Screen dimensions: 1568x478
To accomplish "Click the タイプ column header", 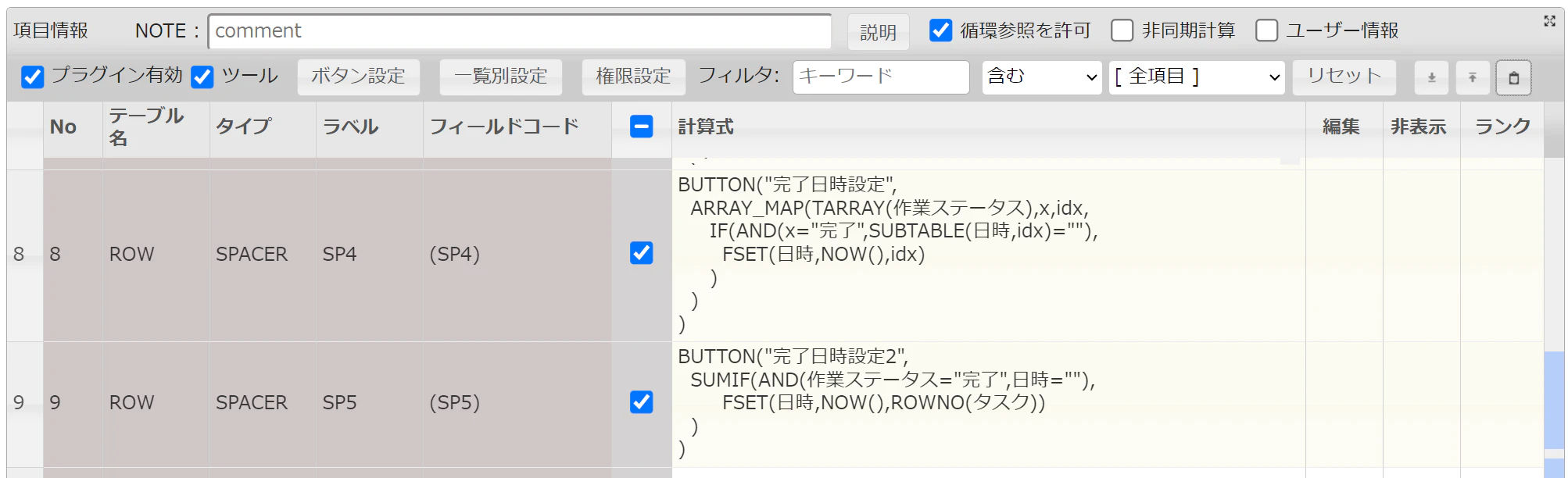I will (263, 130).
